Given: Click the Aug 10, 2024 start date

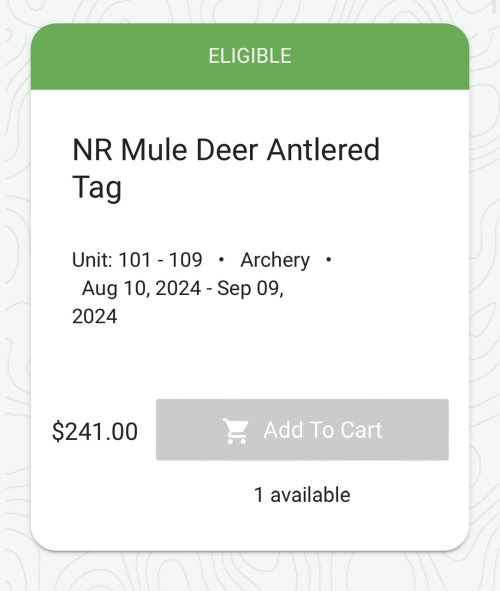Looking at the screenshot, I should 141,289.
